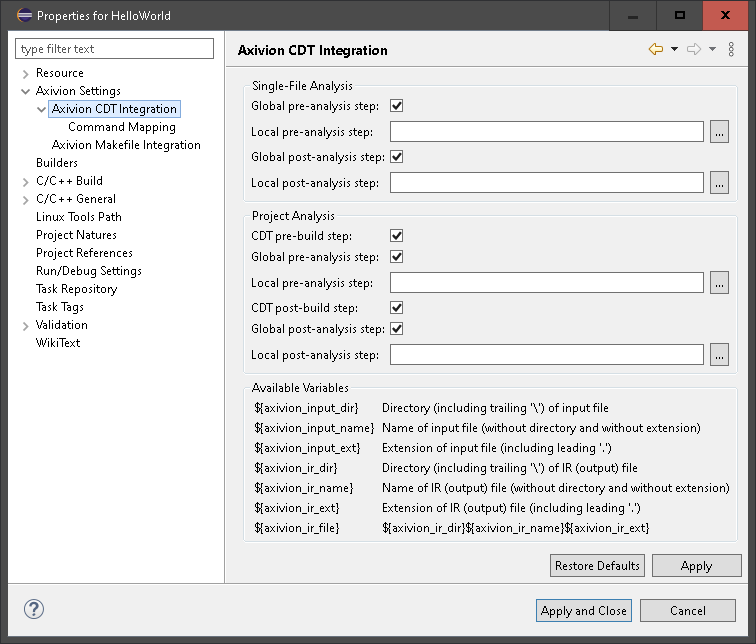This screenshot has width=756, height=644.
Task: Select Axivion Makefile Integration page
Action: pyautogui.click(x=126, y=145)
